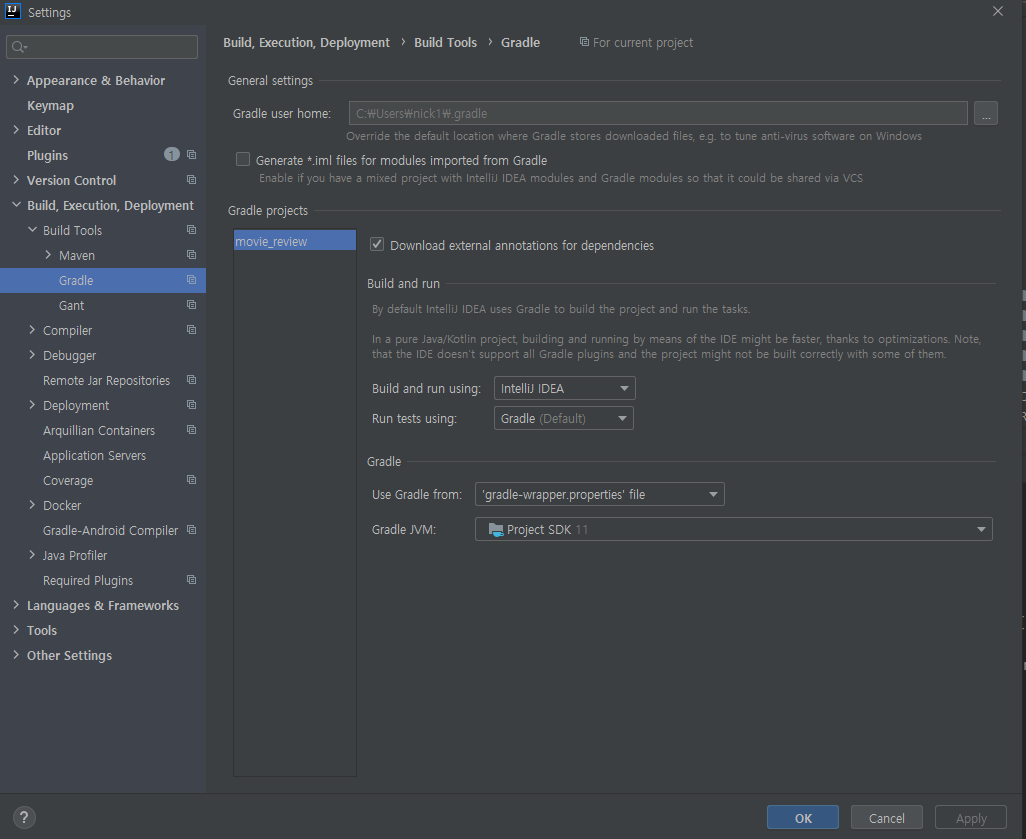Open the Build and run using dropdown
The width and height of the screenshot is (1026, 839).
[x=565, y=388]
